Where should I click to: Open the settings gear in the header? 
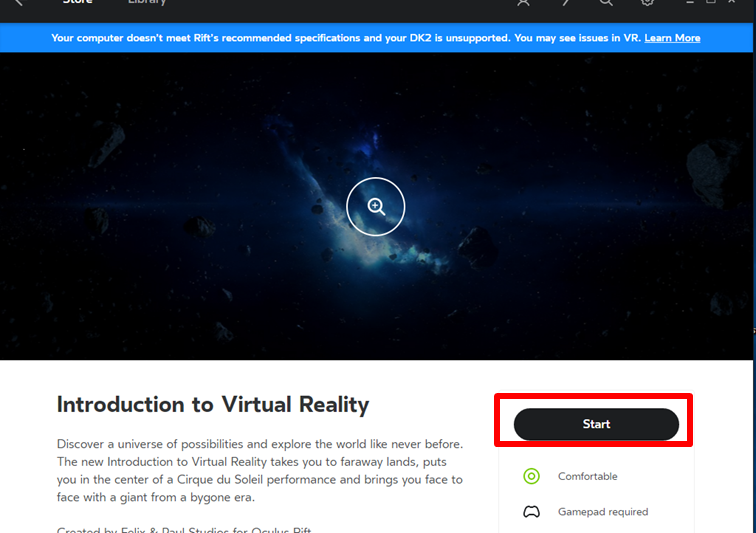click(x=647, y=3)
